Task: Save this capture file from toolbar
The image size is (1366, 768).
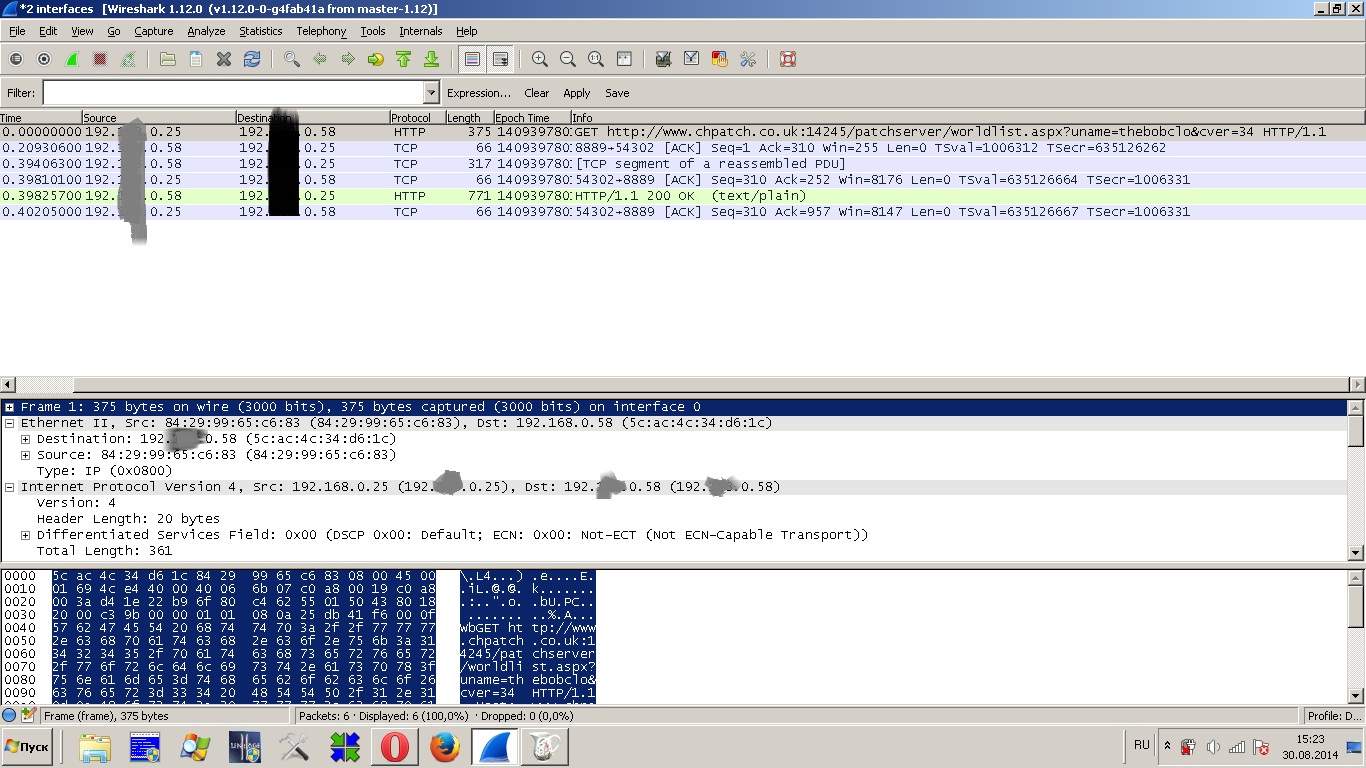Action: click(196, 60)
